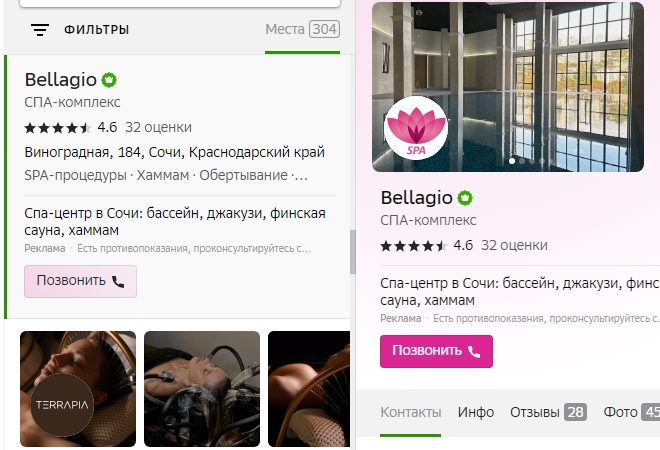This screenshot has width=660, height=450.
Task: Open the Контакты tab
Action: coord(410,412)
